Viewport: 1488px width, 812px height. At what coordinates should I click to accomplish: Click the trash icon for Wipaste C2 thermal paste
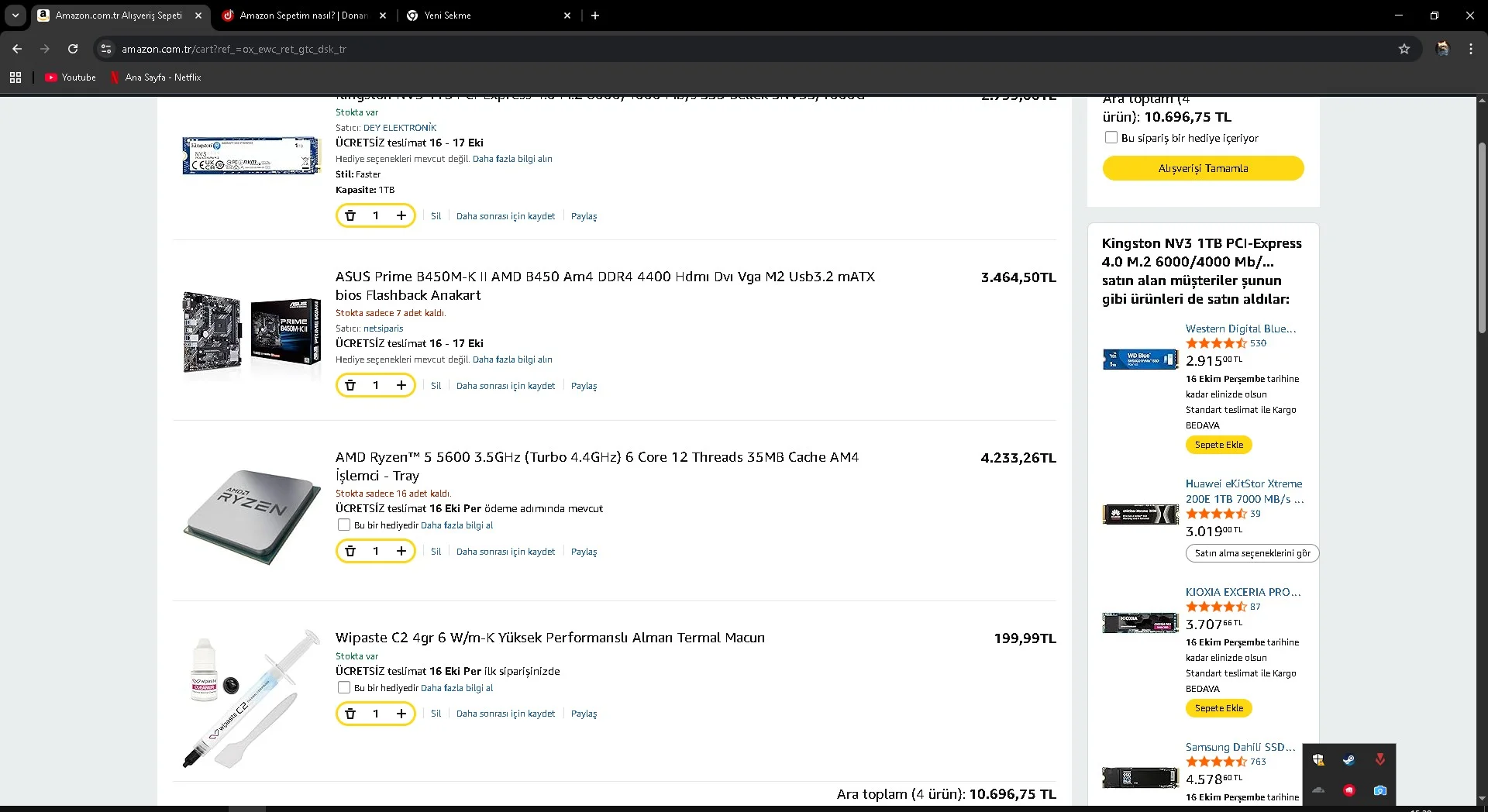pyautogui.click(x=350, y=714)
